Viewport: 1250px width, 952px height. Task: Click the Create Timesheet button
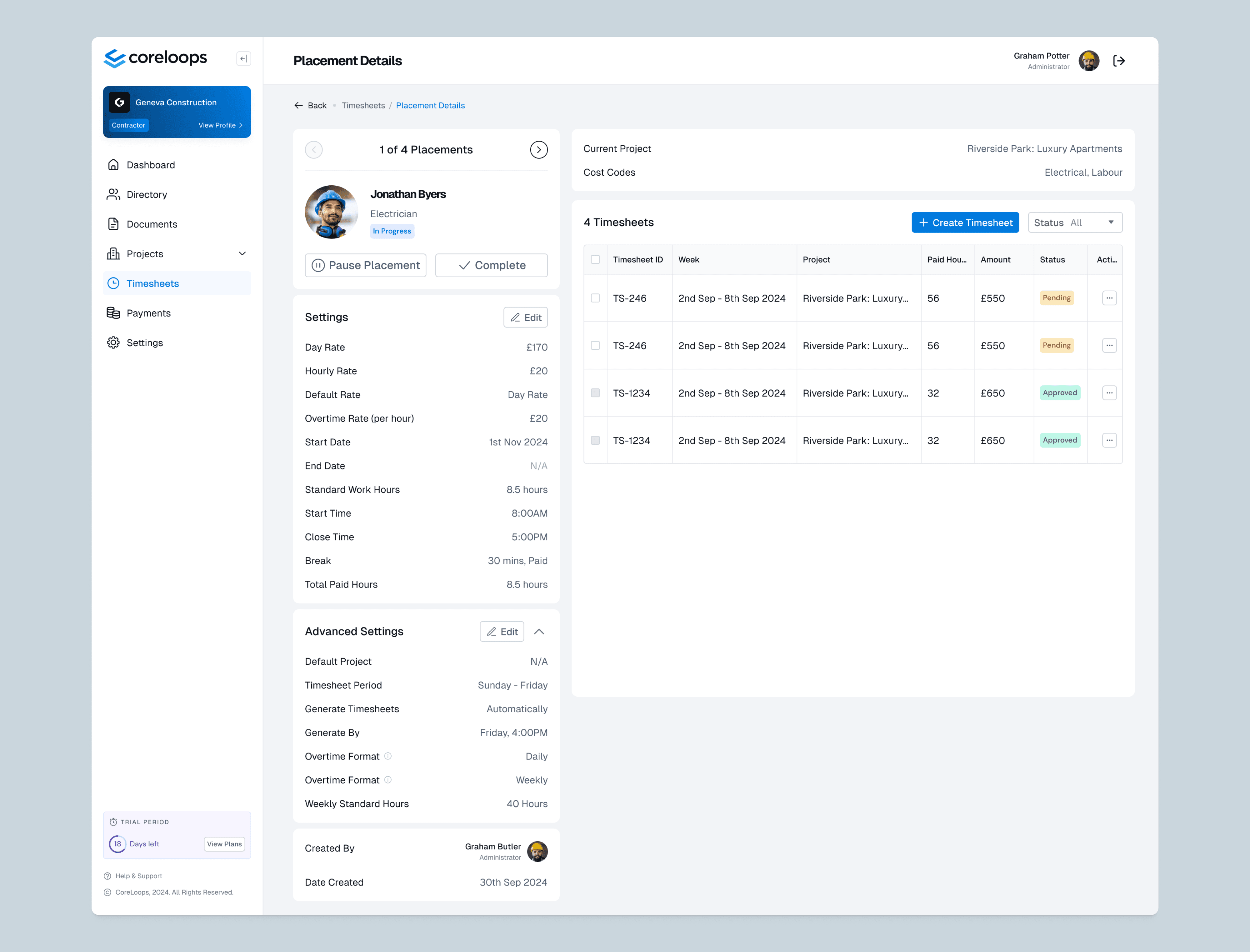click(x=965, y=223)
